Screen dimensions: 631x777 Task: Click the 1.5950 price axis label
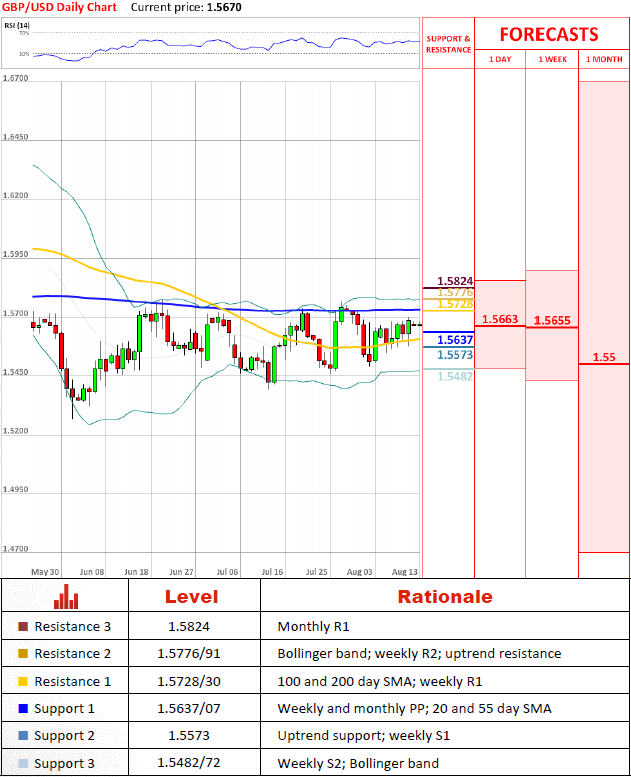15,254
